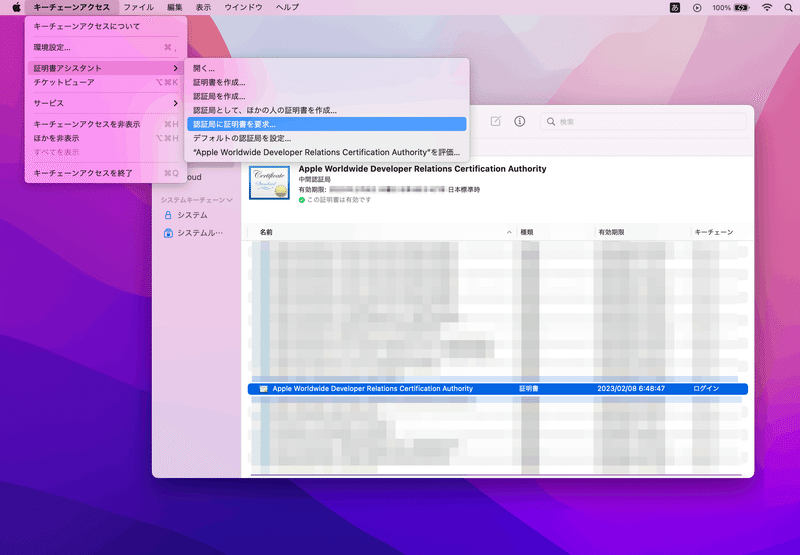The image size is (800, 555).
Task: Select 認証局を作成...
Action: [x=327, y=96]
